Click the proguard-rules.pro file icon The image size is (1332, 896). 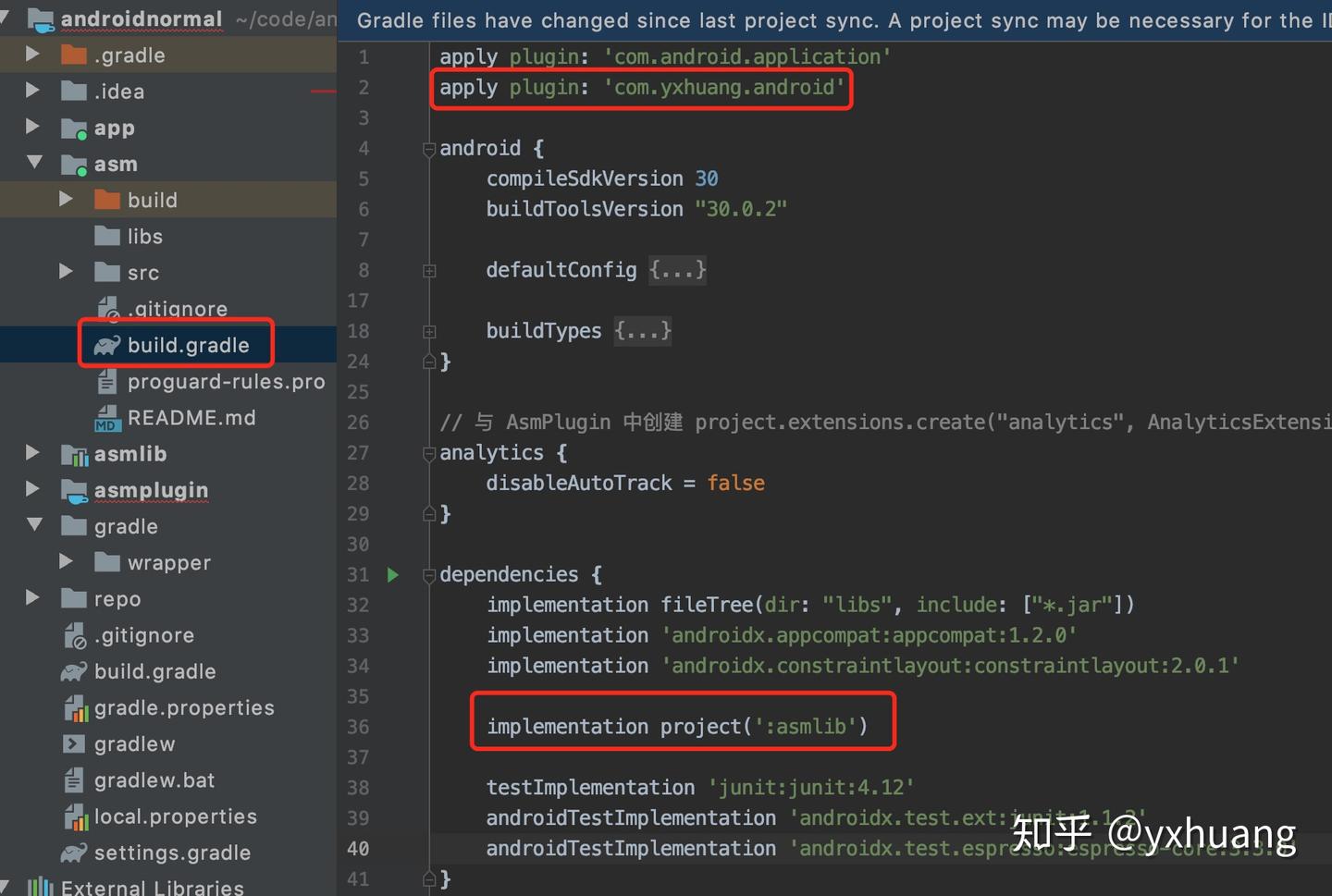pos(107,382)
